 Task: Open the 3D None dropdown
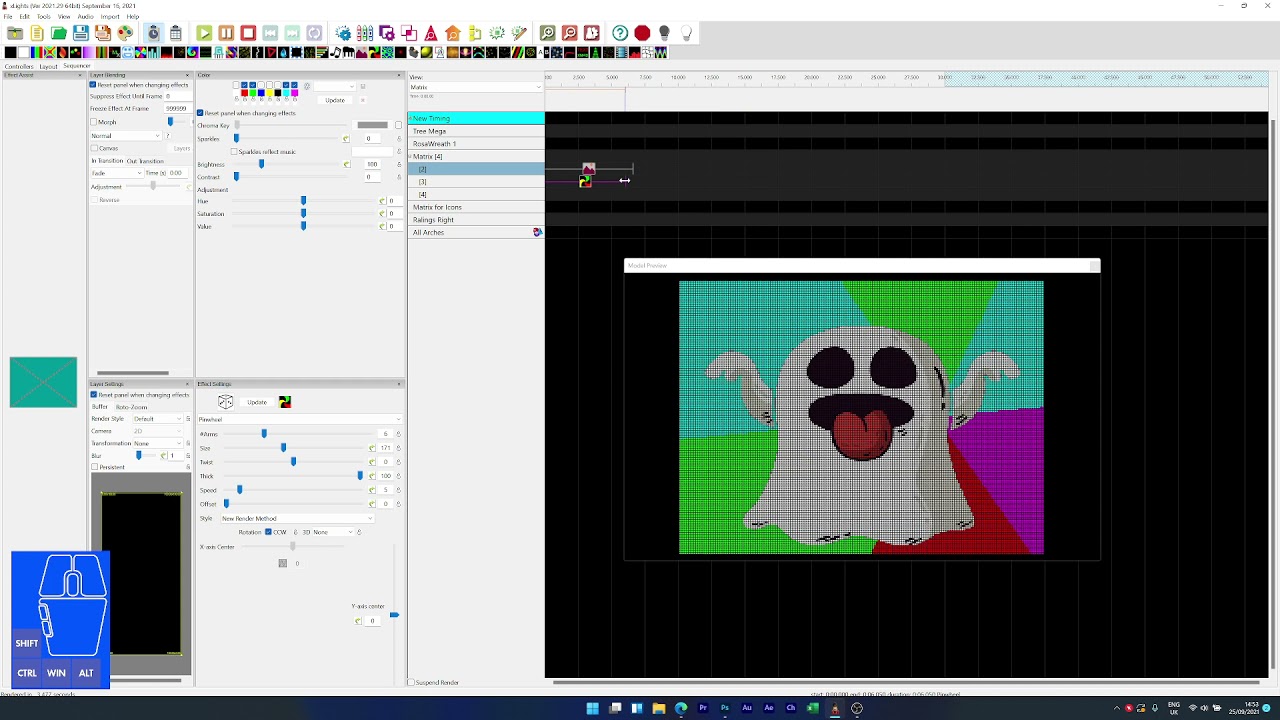pyautogui.click(x=334, y=532)
